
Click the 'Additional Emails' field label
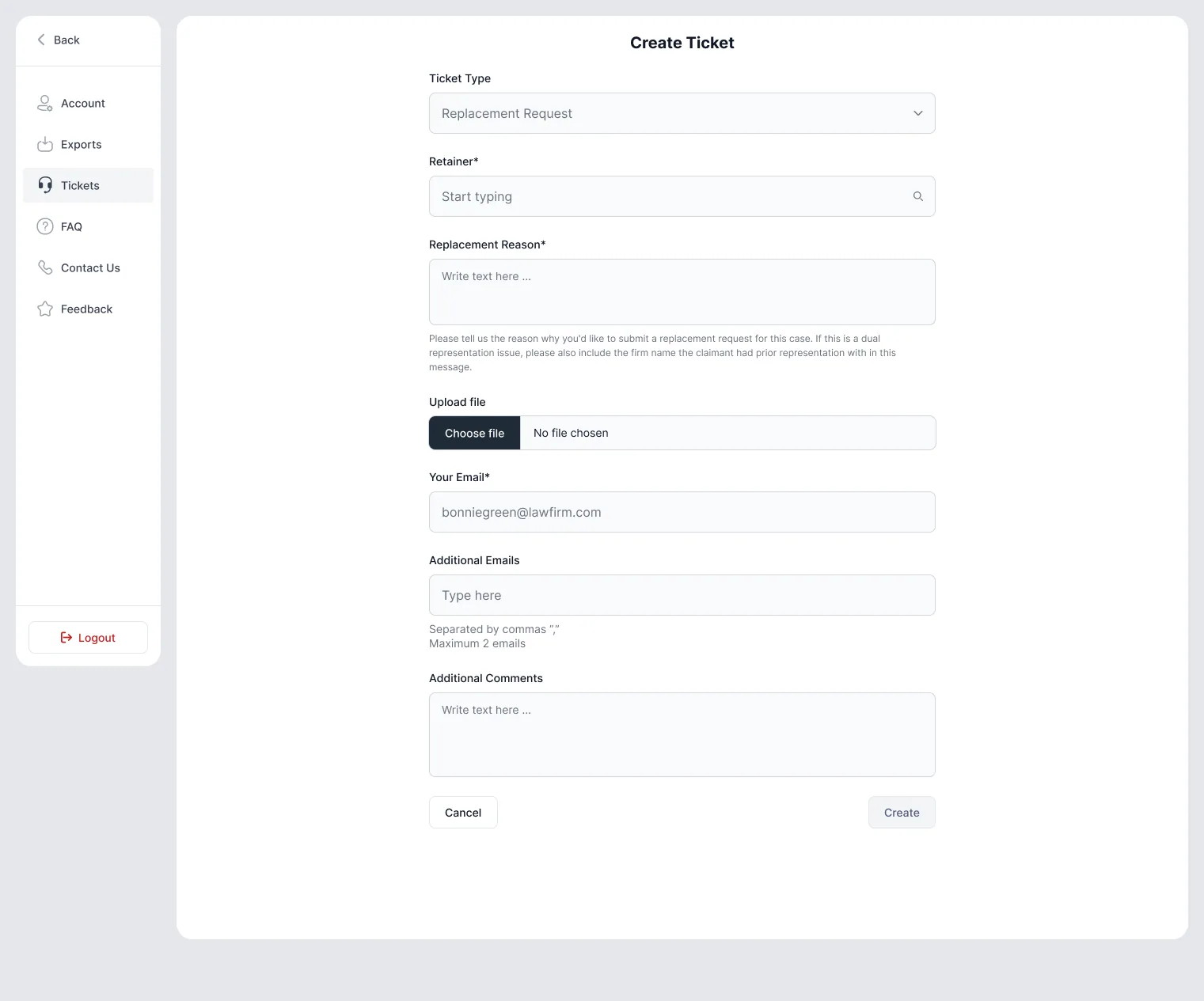474,560
